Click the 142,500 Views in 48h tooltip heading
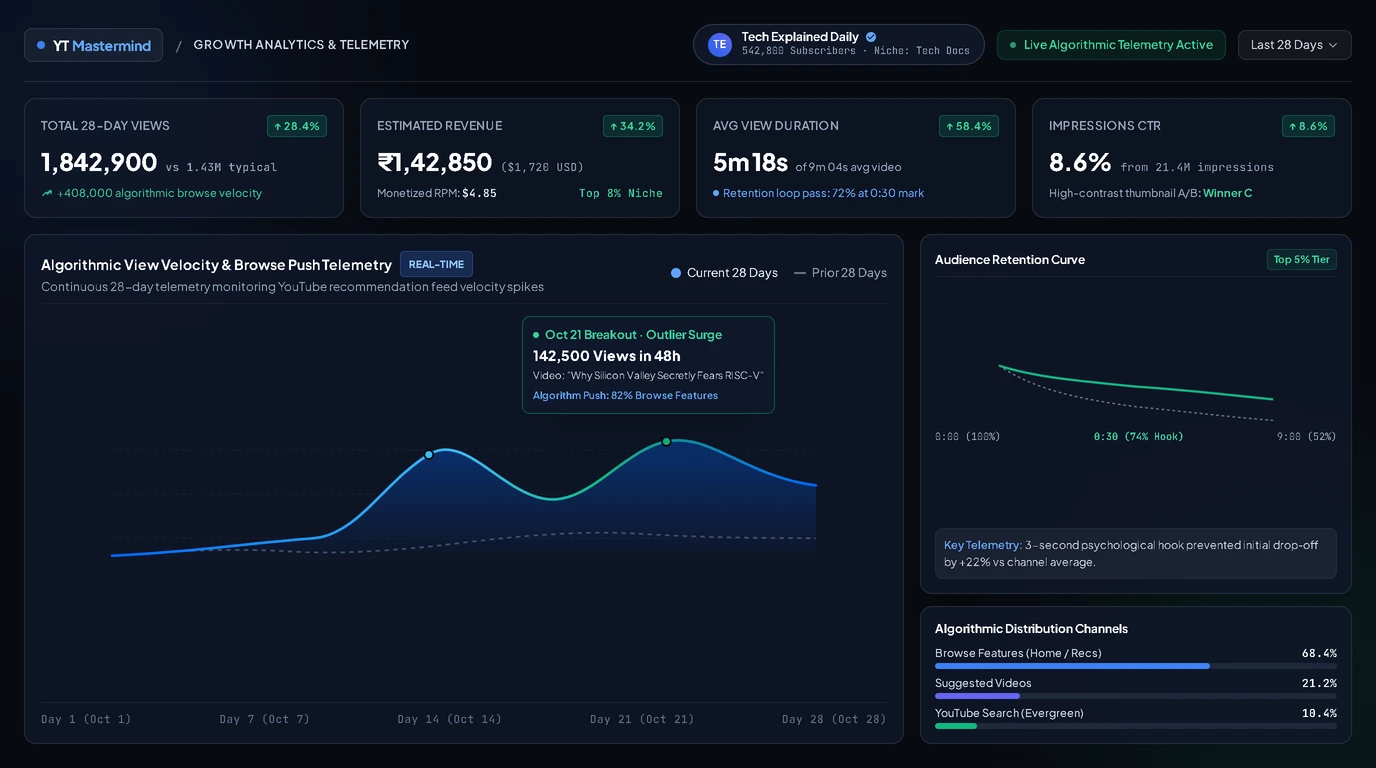Screen dimensions: 1376x768 click(607, 356)
